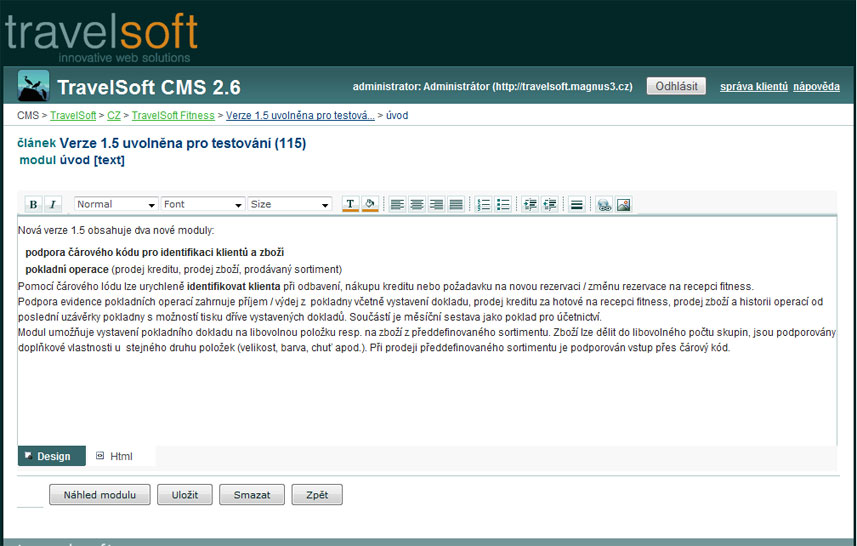Click the 'modul úvod [text]' heading
Image resolution: width=857 pixels, height=546 pixels.
click(72, 160)
